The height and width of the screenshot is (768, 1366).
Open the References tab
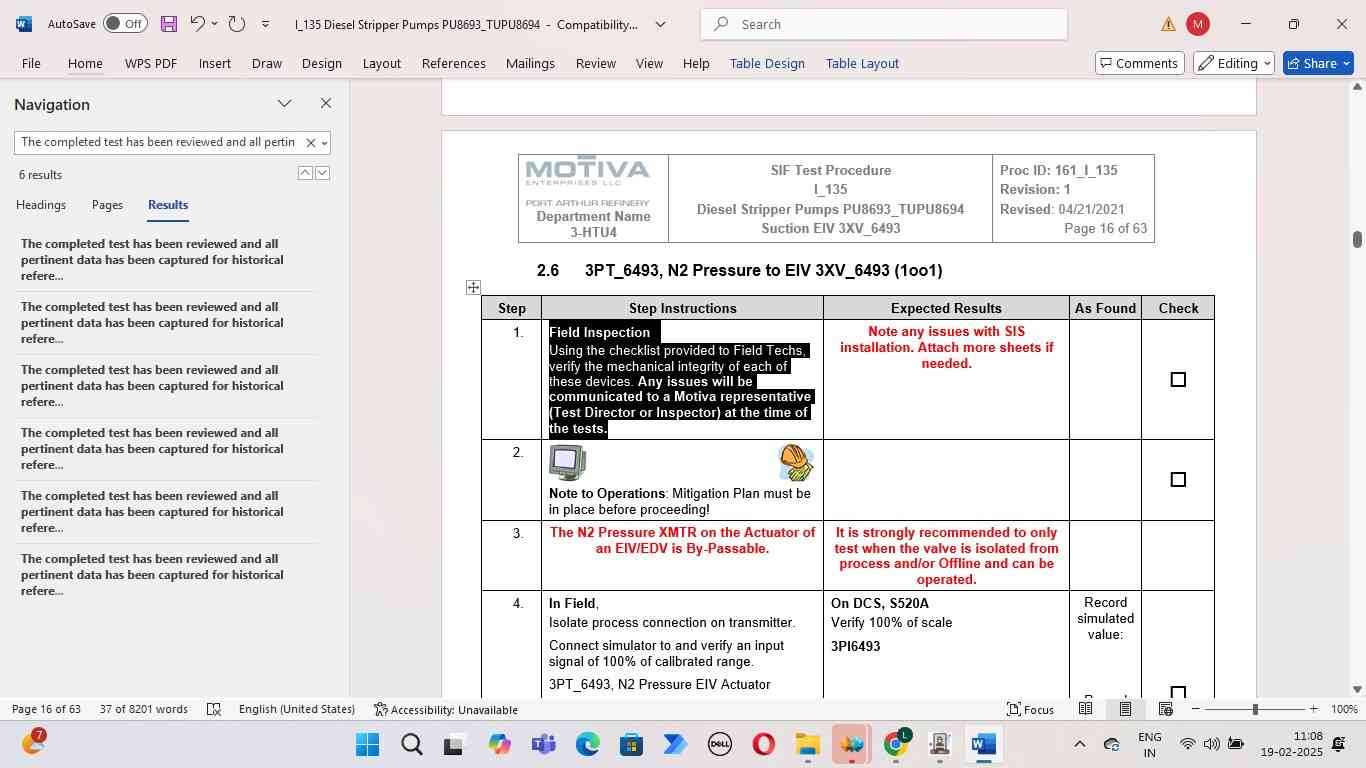coord(454,63)
